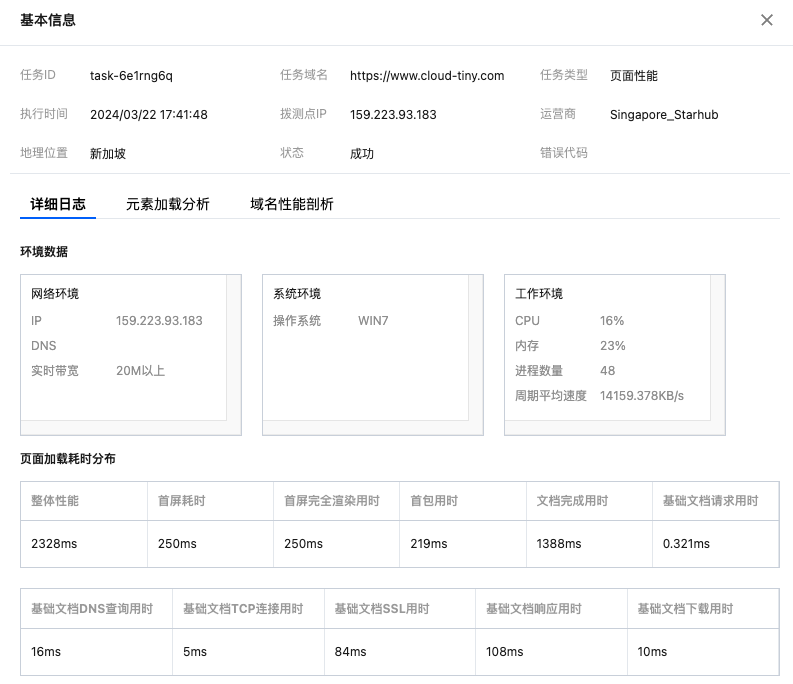Image resolution: width=793 pixels, height=684 pixels.
Task: Click the execution time 2024/03/22 17:41:48
Action: [149, 114]
